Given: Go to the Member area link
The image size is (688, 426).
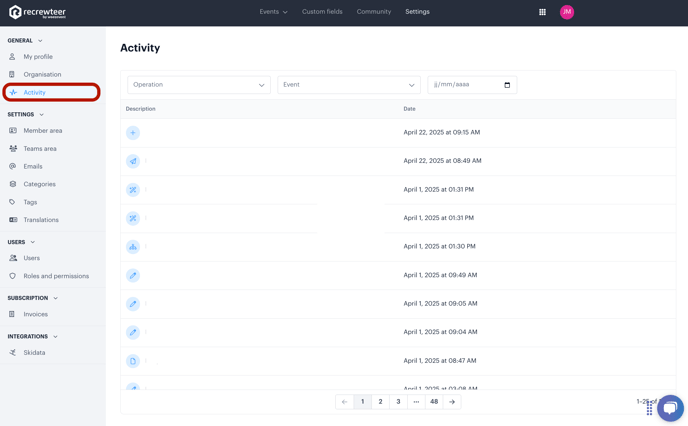Looking at the screenshot, I should pos(43,131).
